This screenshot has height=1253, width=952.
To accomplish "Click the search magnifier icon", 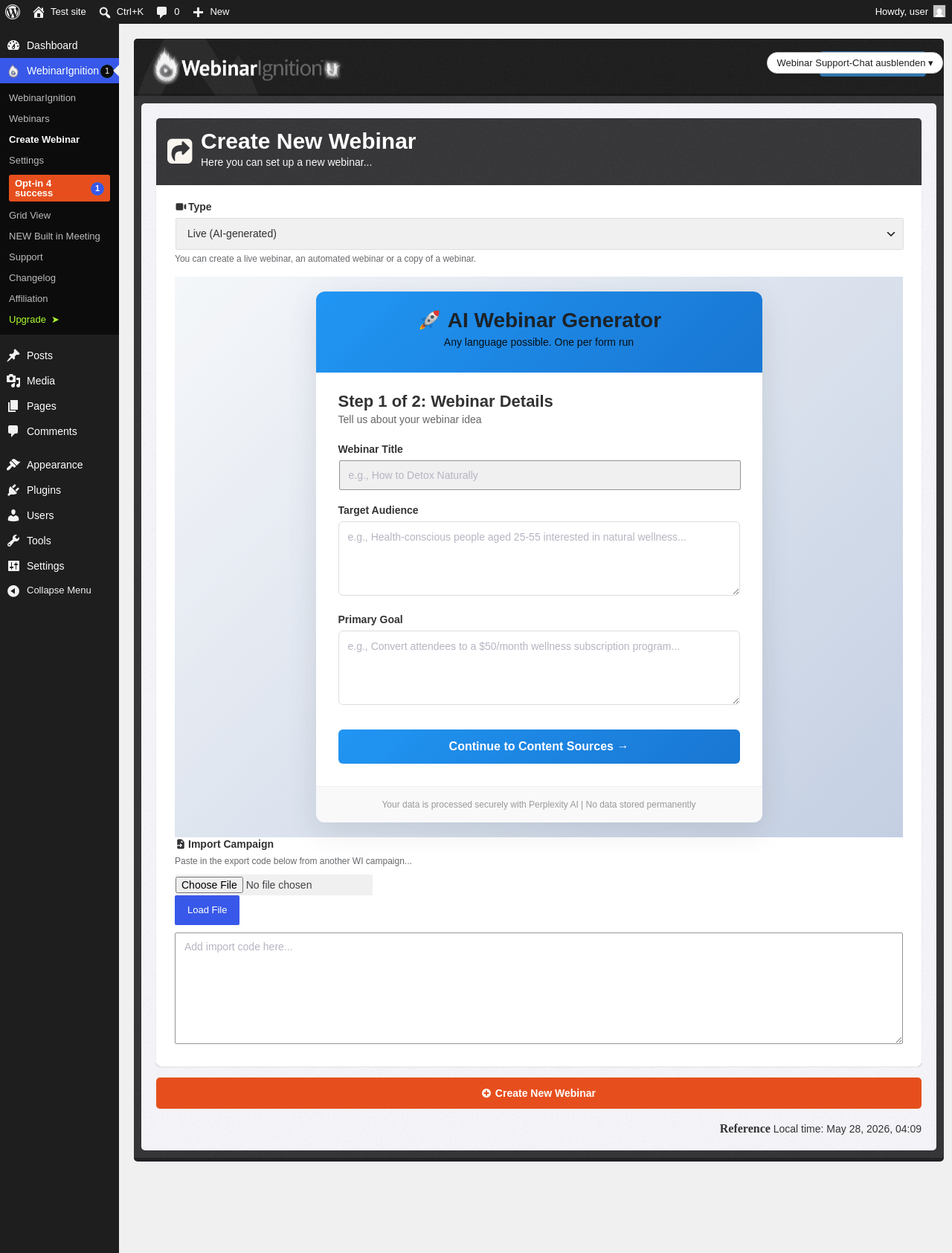I will (x=105, y=12).
